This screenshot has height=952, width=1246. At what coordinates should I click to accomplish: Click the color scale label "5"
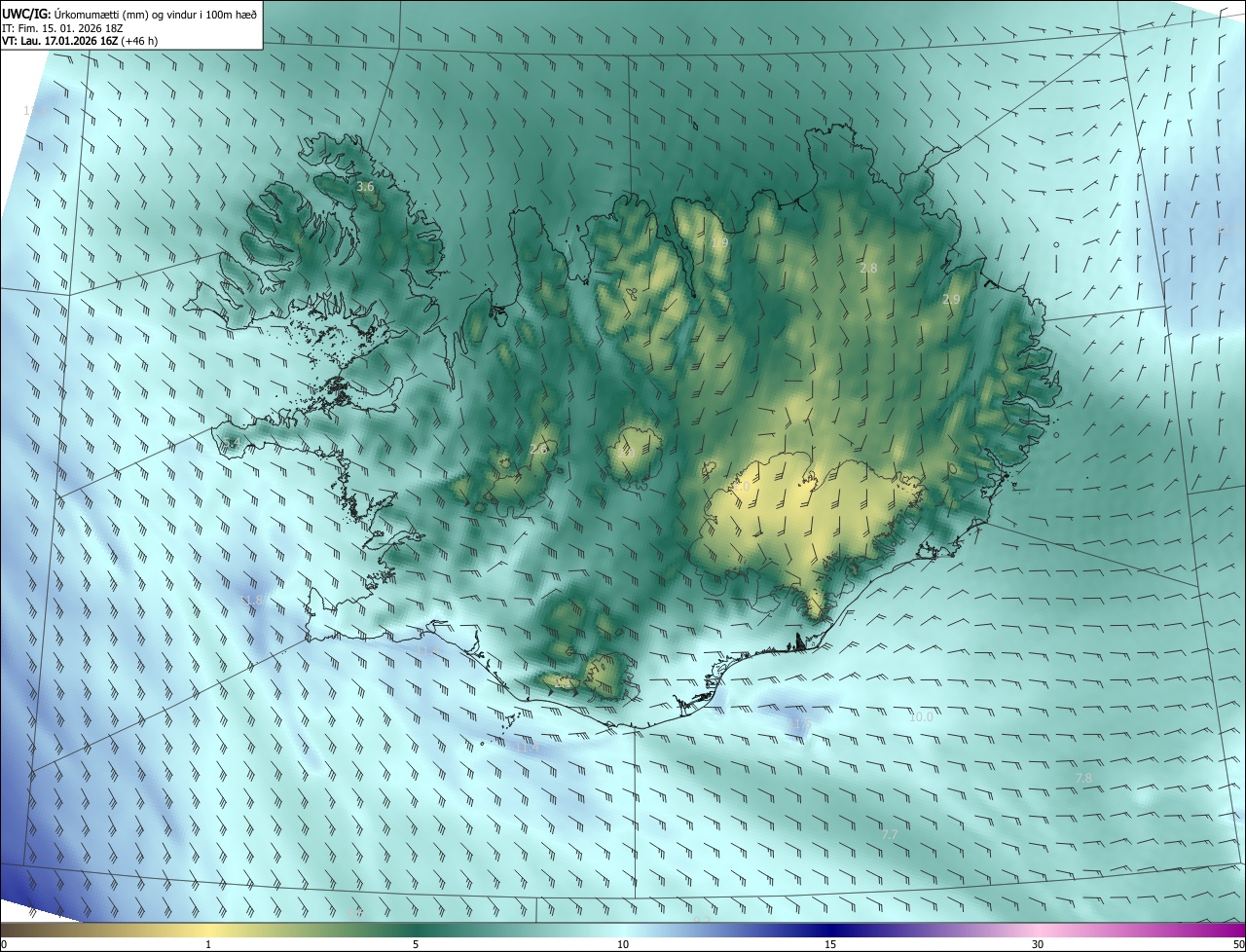coord(416,944)
